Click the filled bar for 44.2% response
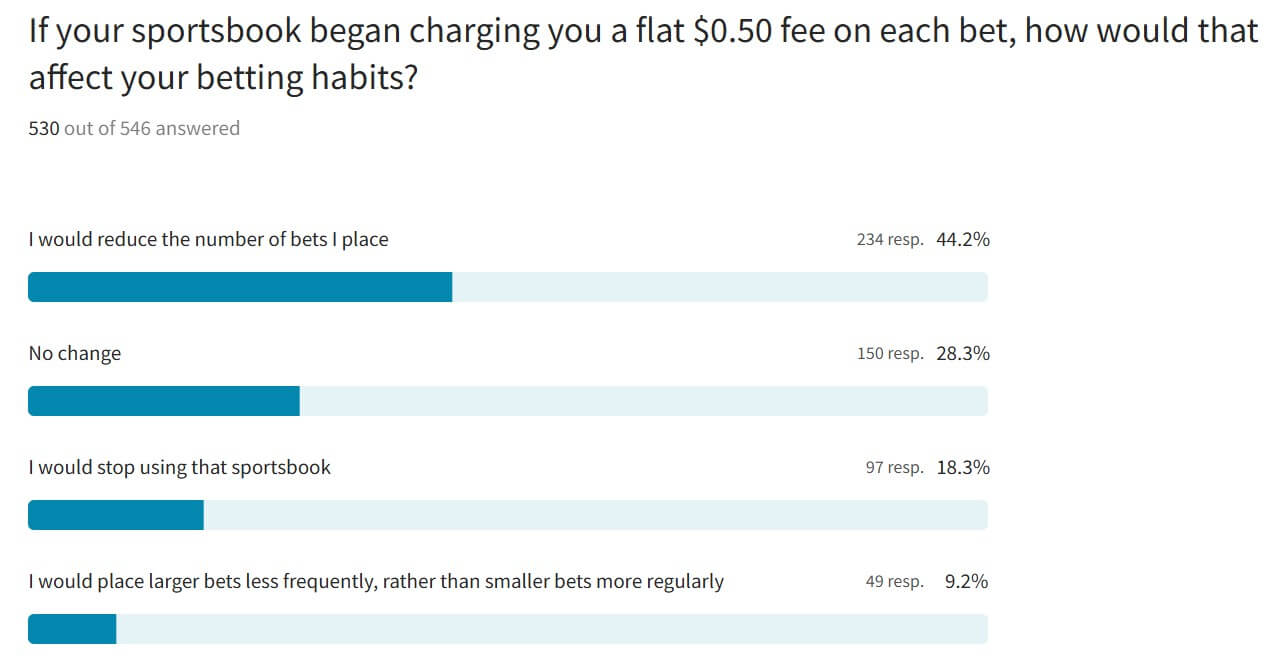Screen dimensions: 1272x670 240,287
